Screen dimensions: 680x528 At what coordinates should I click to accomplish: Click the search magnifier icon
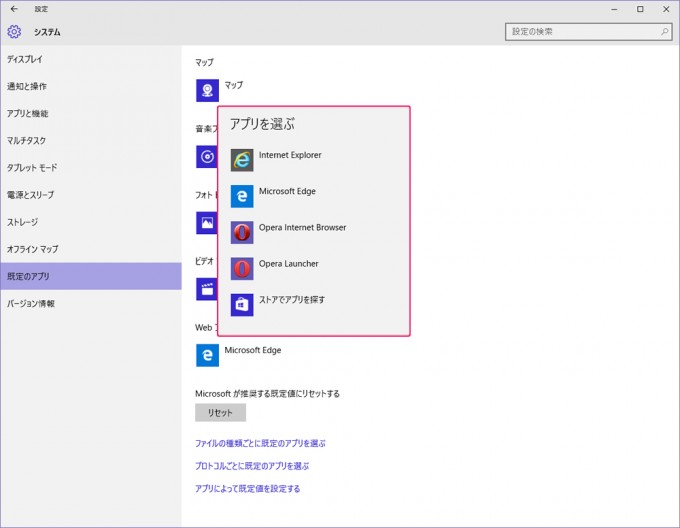pos(664,32)
